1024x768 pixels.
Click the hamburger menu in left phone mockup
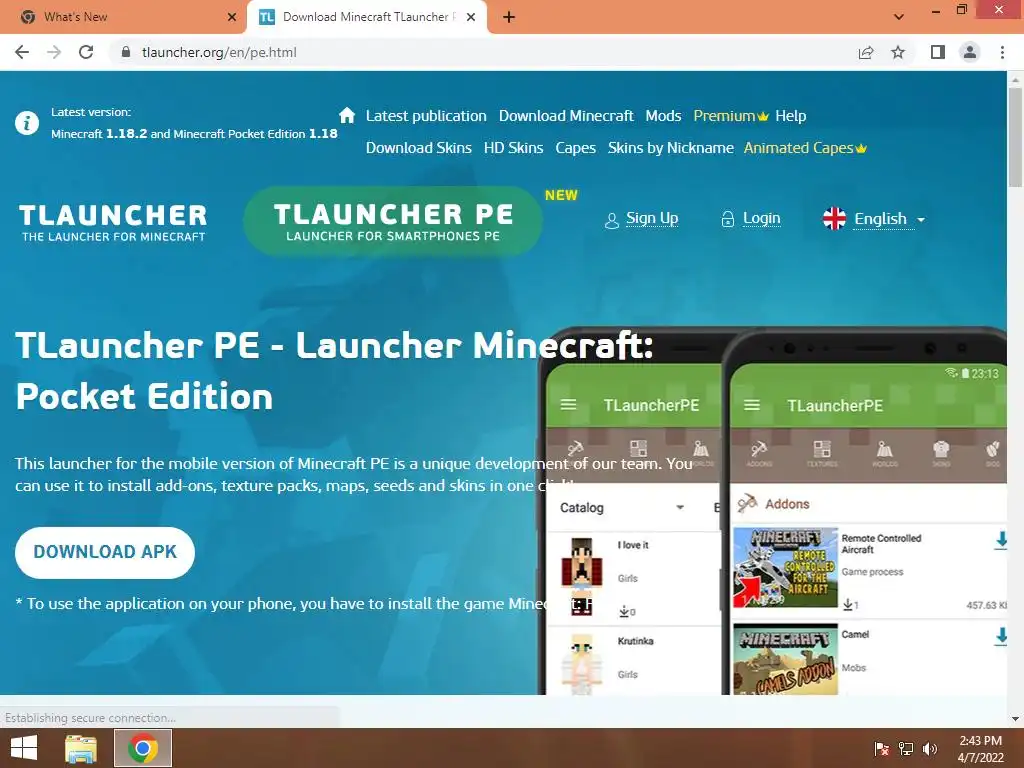568,405
